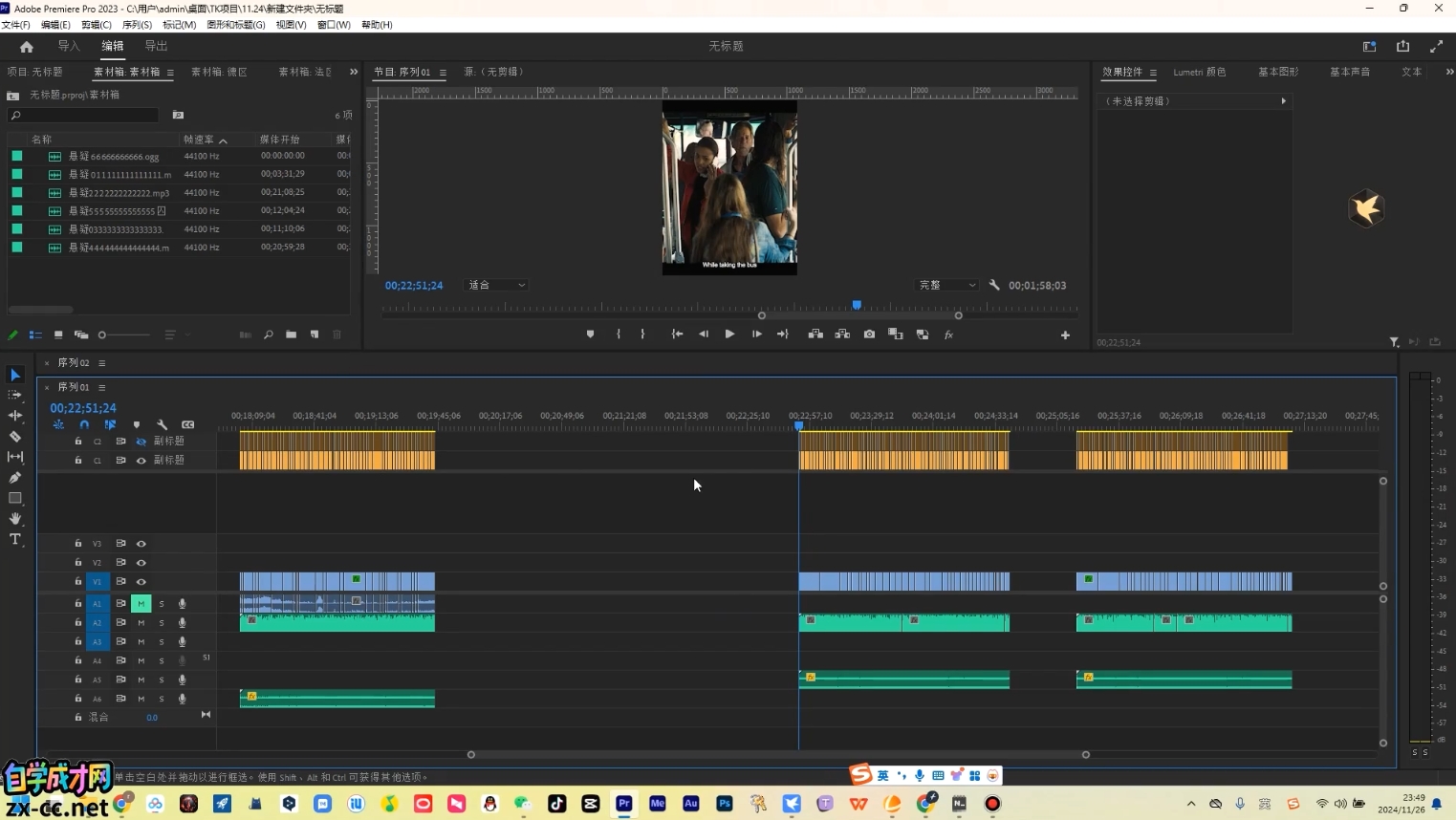This screenshot has height=820, width=1456.
Task: Export frame with camera icon
Action: [869, 334]
